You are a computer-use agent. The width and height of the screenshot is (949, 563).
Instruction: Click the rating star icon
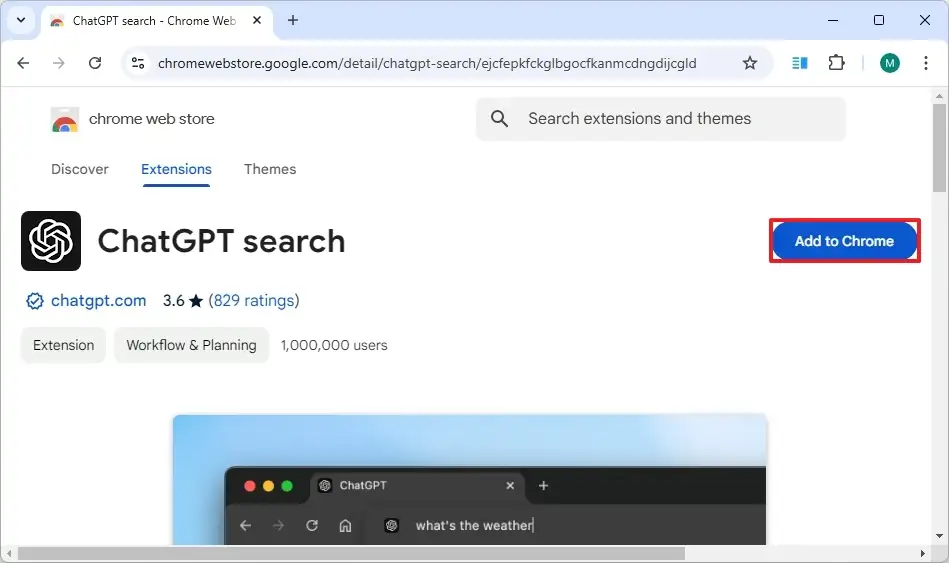(x=196, y=301)
